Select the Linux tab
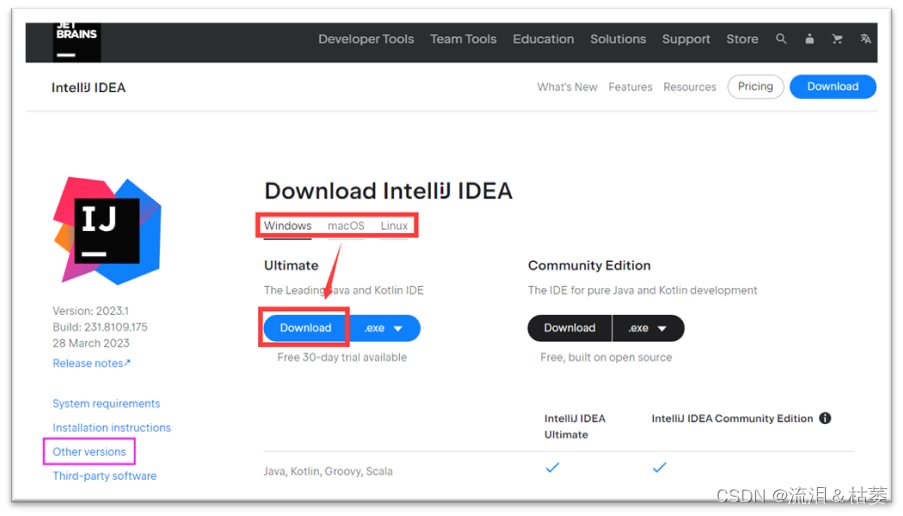The height and width of the screenshot is (516, 903). (x=394, y=226)
